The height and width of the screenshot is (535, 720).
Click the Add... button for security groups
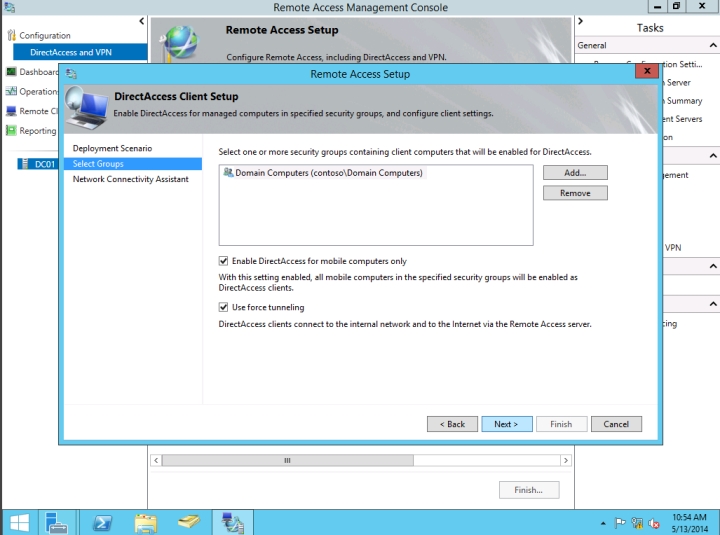tap(575, 173)
